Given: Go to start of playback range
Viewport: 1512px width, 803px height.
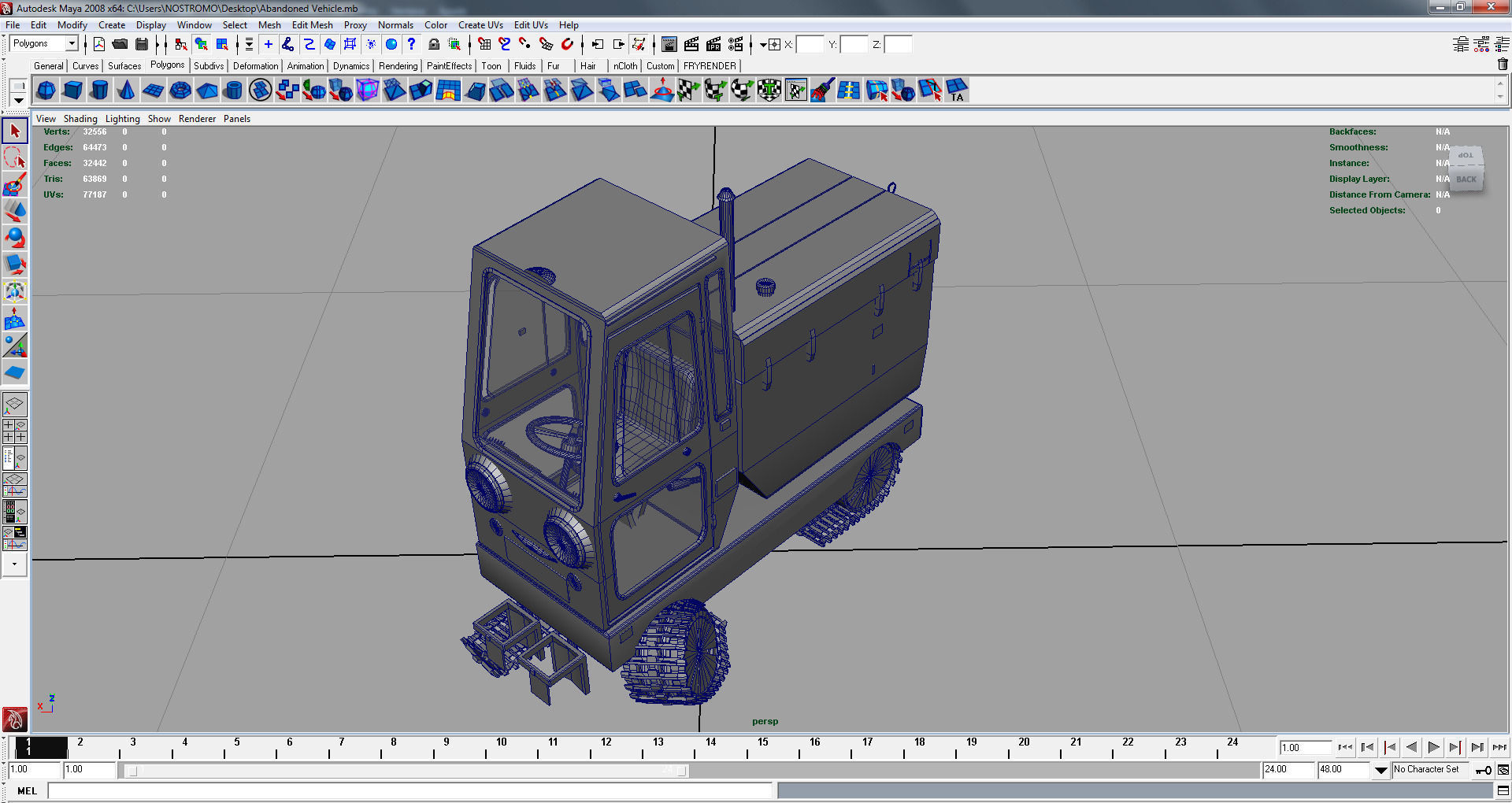Looking at the screenshot, I should 1345,748.
